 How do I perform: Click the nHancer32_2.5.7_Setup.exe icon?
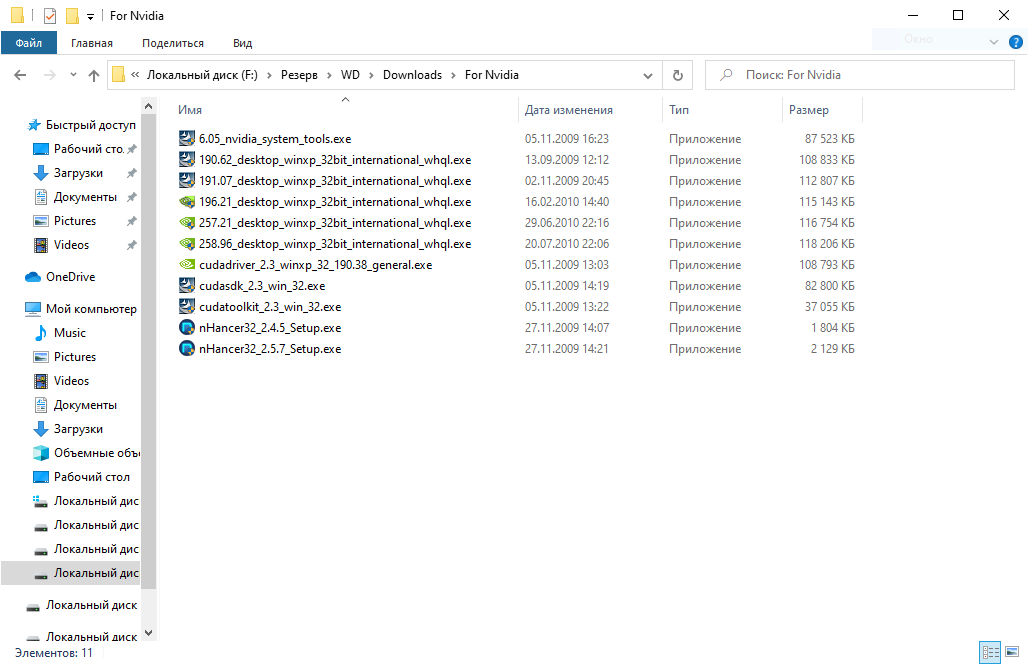coord(187,348)
